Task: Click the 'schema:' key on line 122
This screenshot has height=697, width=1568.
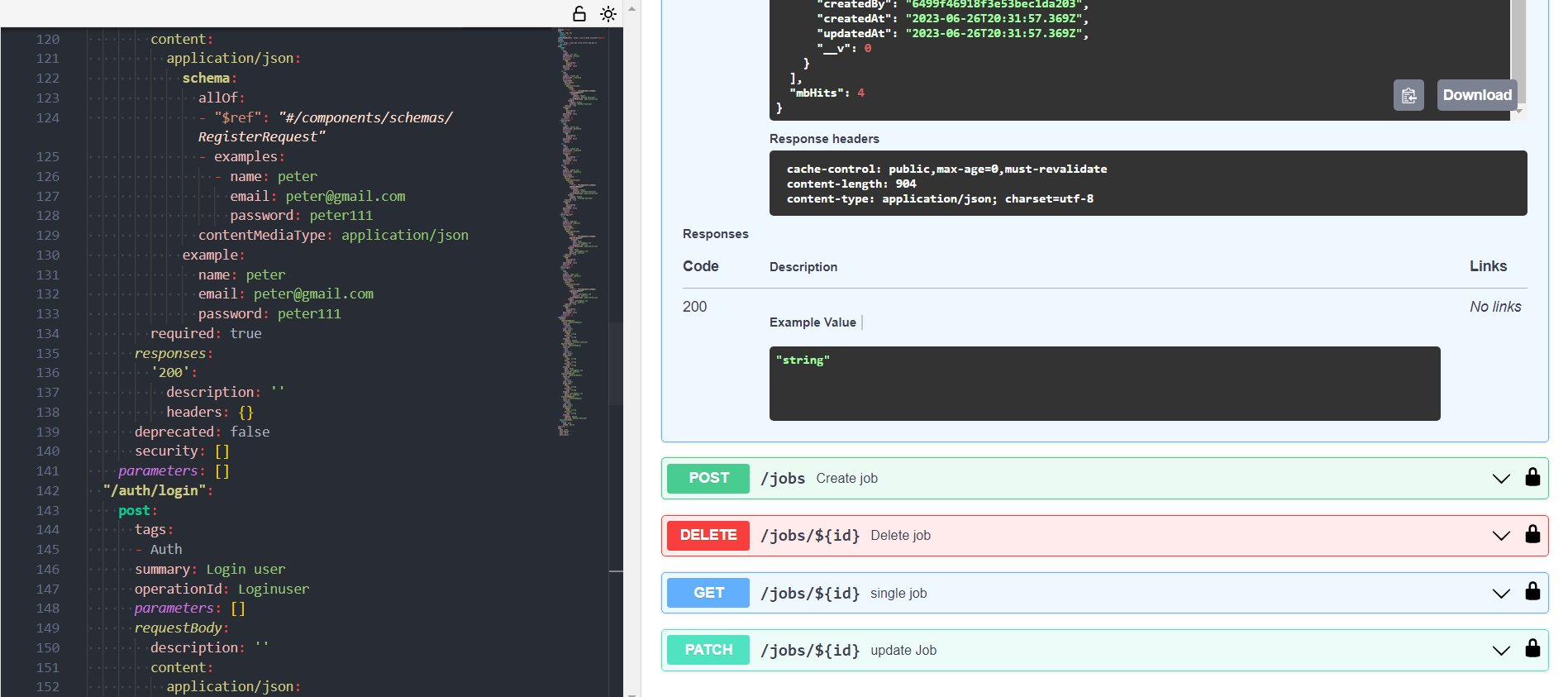Action: click(209, 78)
